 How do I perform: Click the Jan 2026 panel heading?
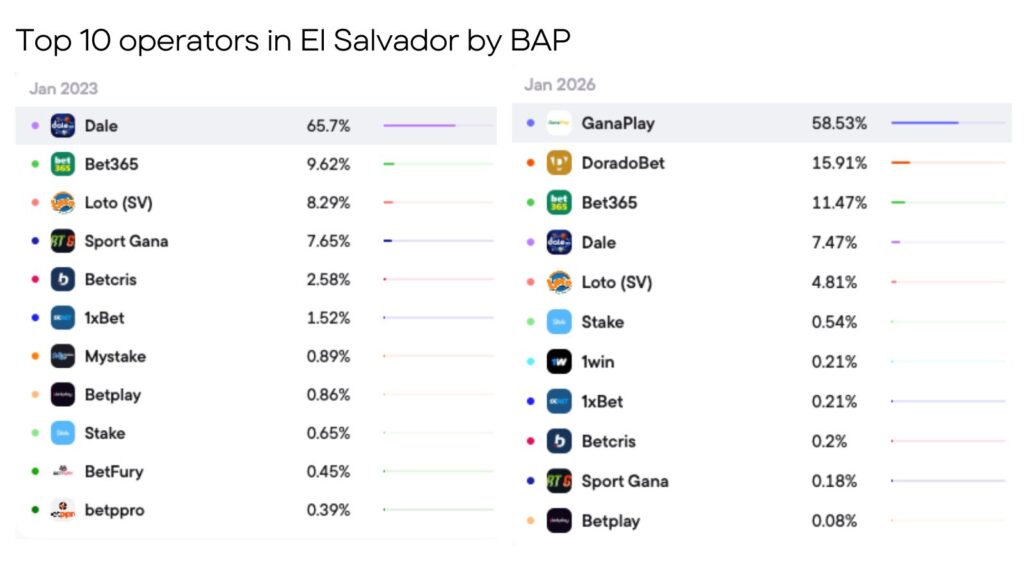(x=559, y=85)
